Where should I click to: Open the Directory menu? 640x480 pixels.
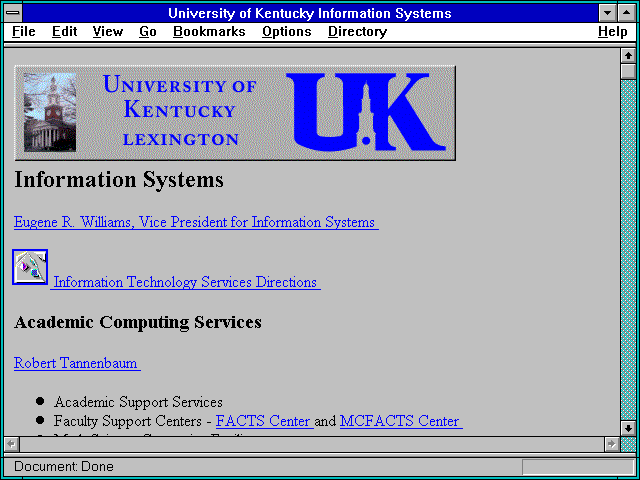coord(357,32)
